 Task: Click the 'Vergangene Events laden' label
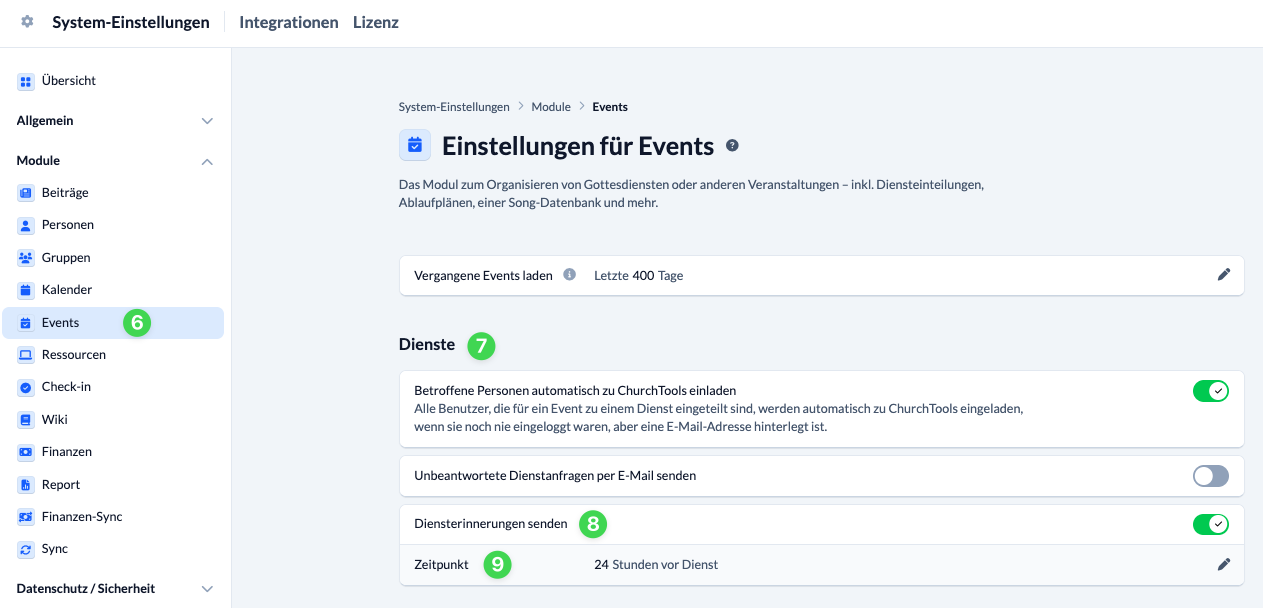pyautogui.click(x=484, y=275)
